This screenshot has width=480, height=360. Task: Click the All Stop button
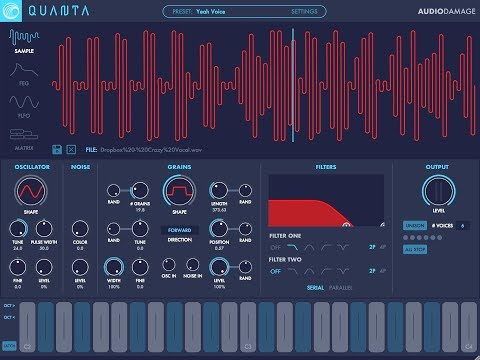[x=415, y=249]
